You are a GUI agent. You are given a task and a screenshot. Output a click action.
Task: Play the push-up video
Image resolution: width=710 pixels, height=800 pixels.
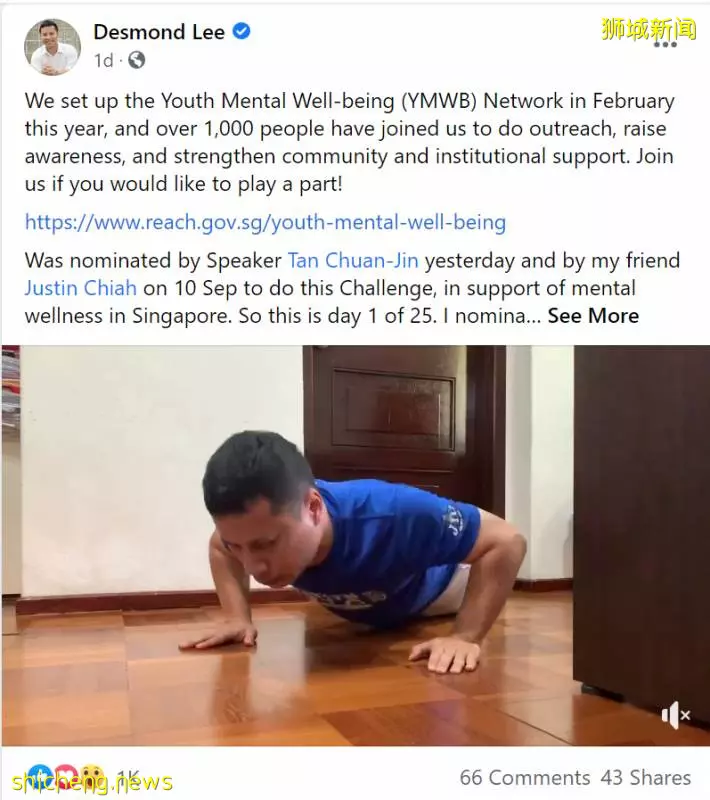[x=355, y=545]
